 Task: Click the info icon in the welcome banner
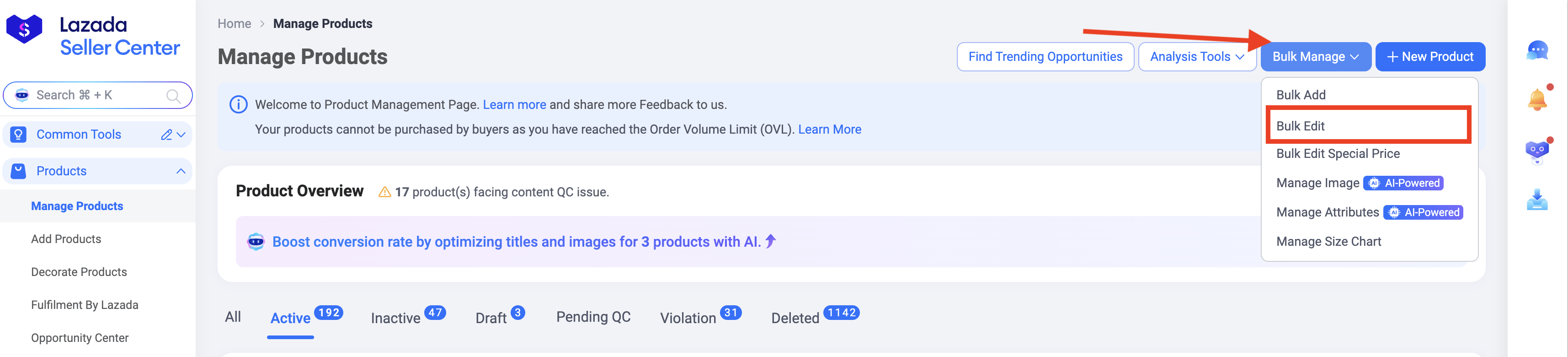pyautogui.click(x=239, y=104)
